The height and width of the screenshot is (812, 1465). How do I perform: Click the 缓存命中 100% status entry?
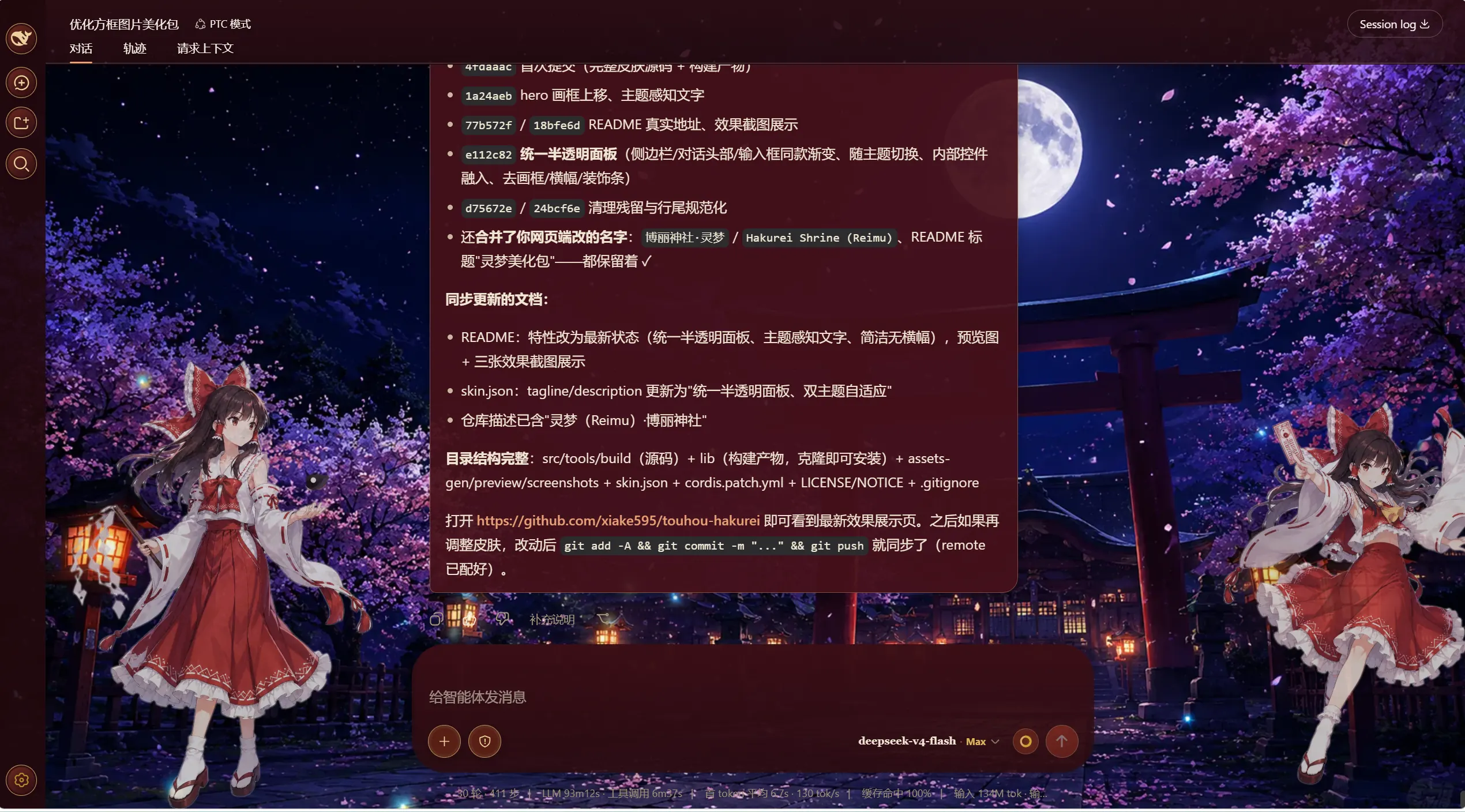pos(896,794)
